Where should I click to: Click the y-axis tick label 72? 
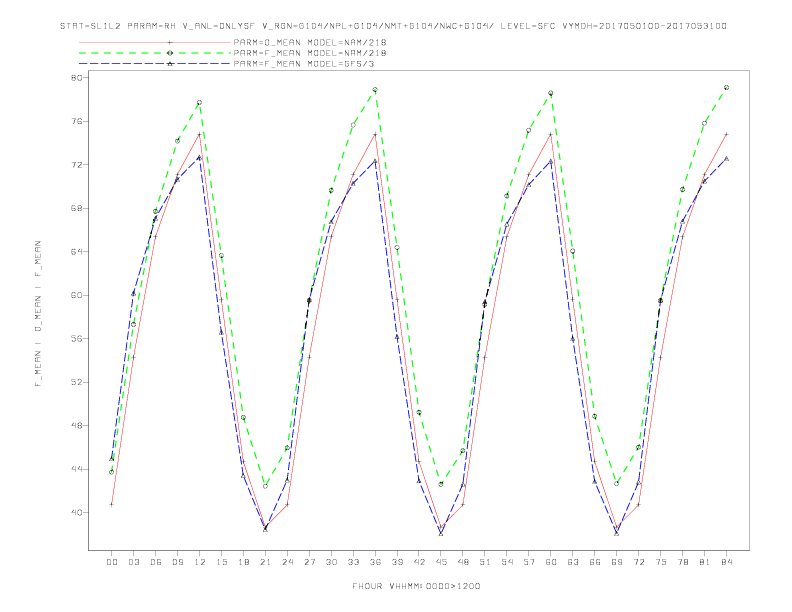coord(77,165)
